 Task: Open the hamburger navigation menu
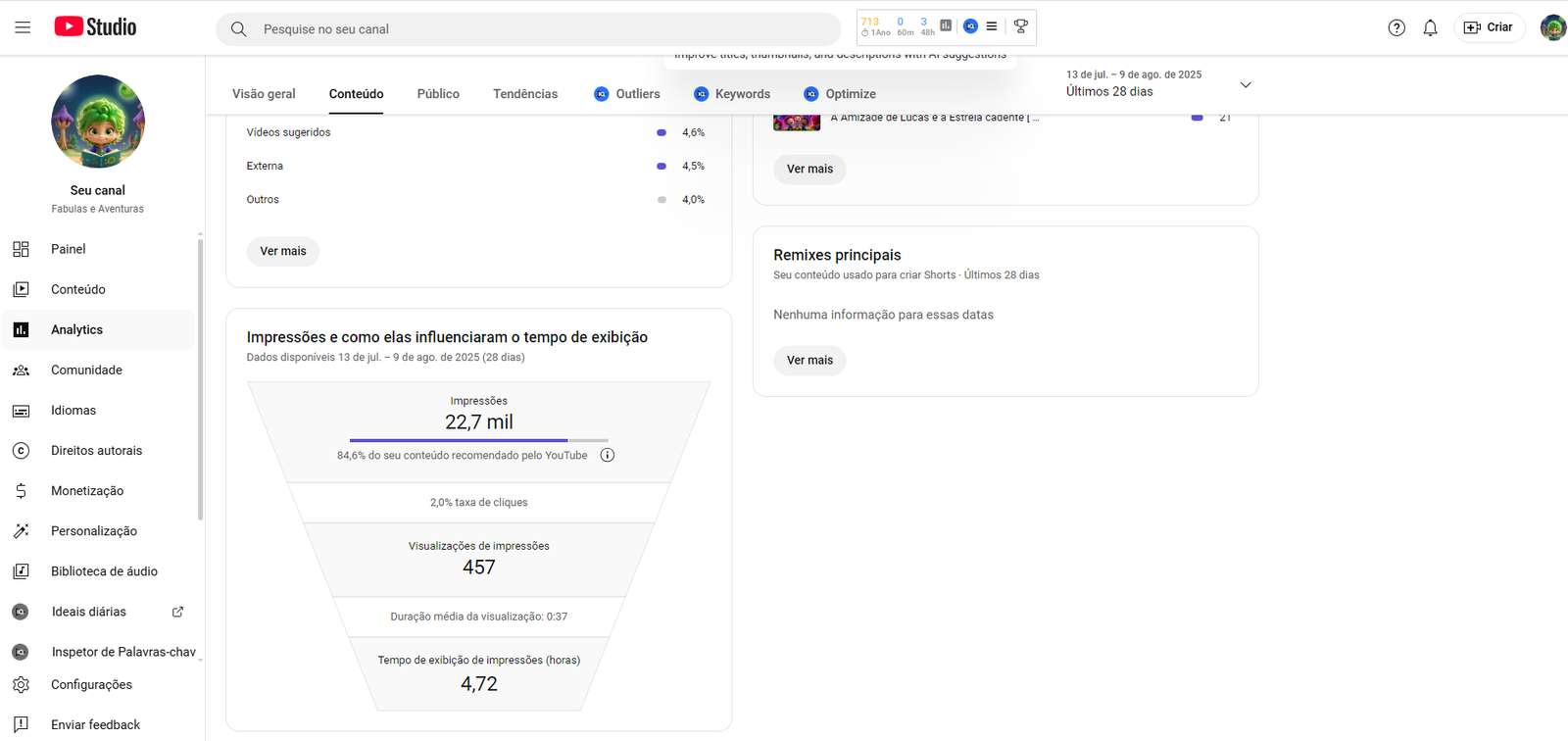tap(23, 27)
